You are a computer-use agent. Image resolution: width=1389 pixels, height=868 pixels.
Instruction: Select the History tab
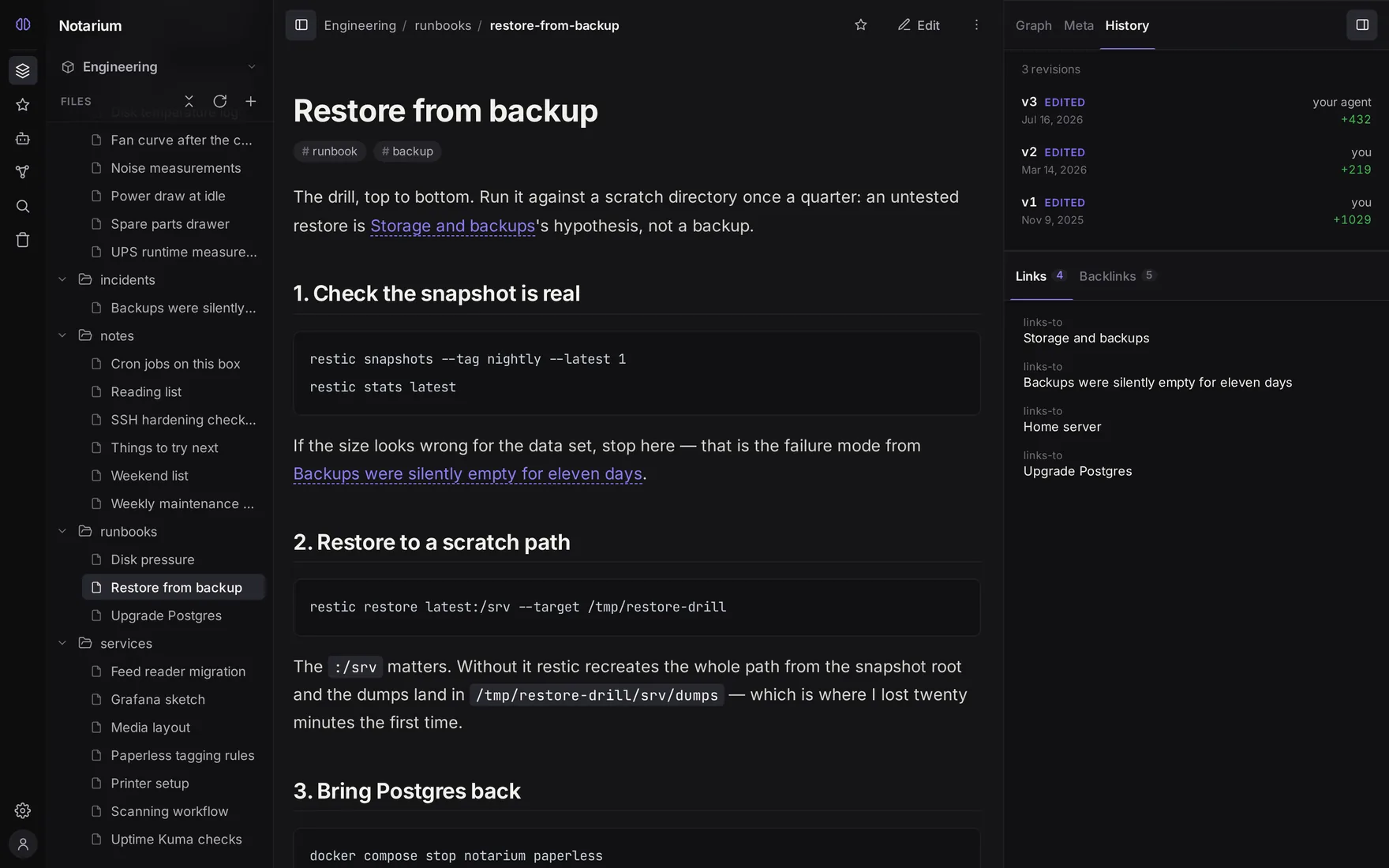click(1127, 25)
